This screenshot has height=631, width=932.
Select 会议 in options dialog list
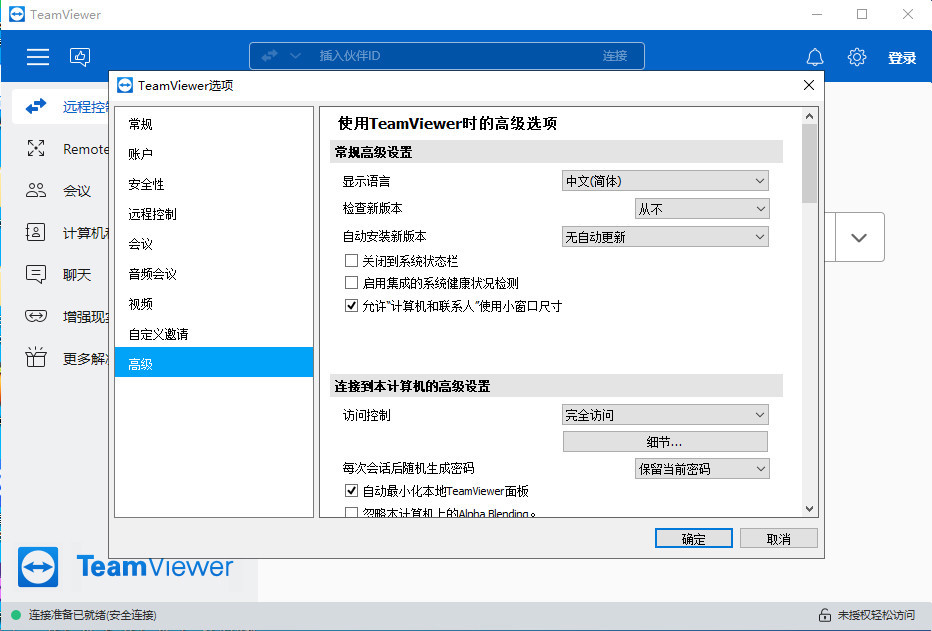point(214,244)
